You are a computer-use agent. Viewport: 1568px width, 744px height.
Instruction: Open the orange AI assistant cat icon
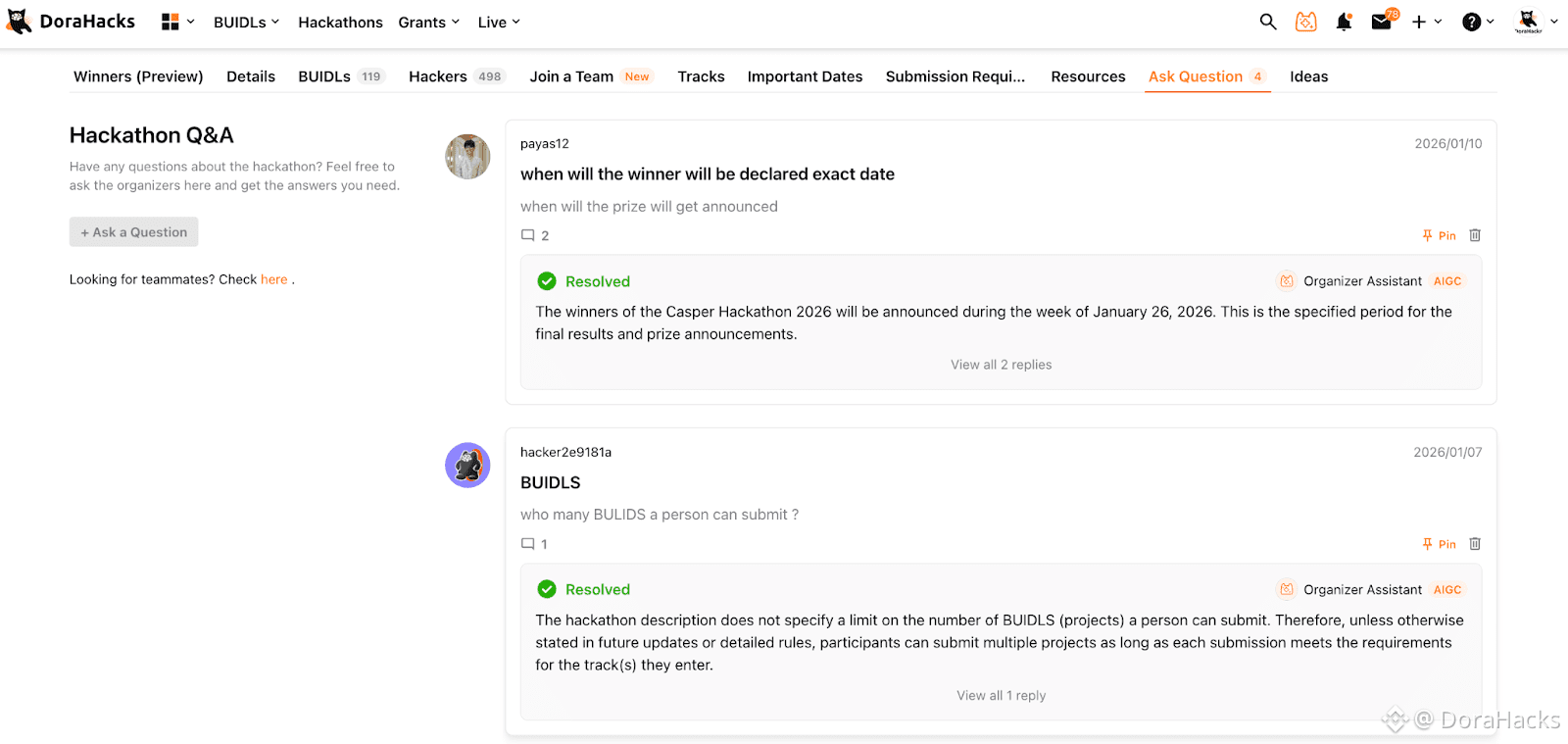pyautogui.click(x=1306, y=22)
